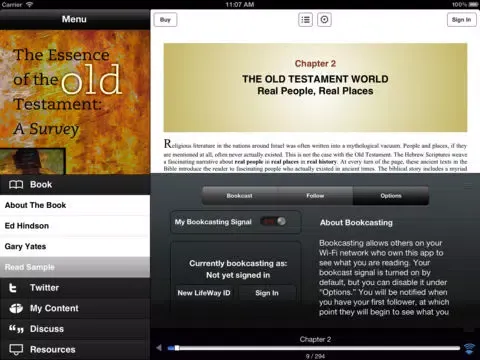Click the page progress slider handle
480x360 pixels.
[177, 348]
